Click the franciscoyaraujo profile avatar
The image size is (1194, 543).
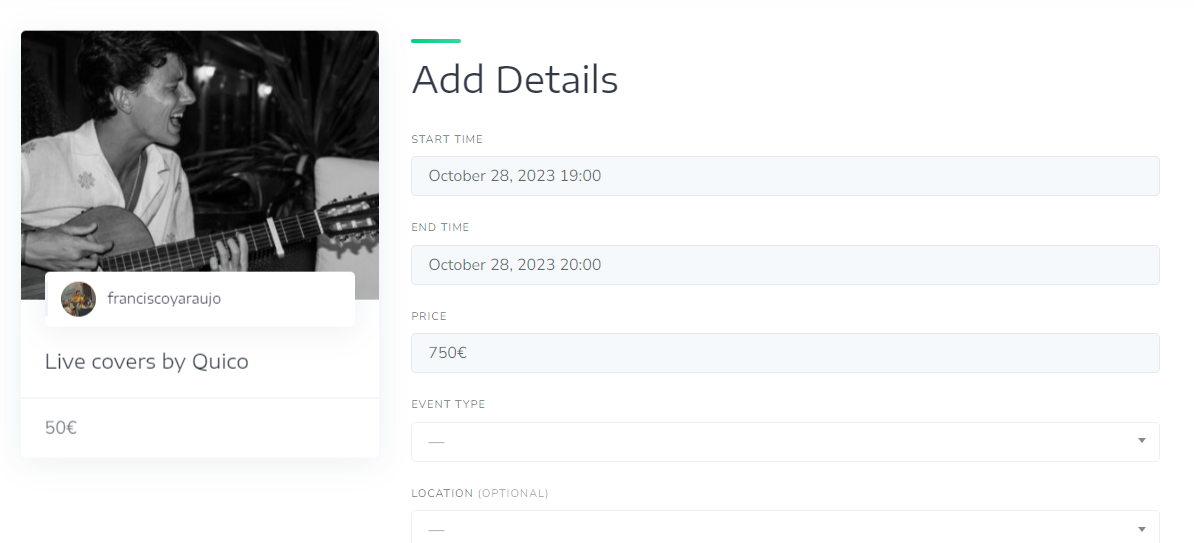pyautogui.click(x=78, y=299)
